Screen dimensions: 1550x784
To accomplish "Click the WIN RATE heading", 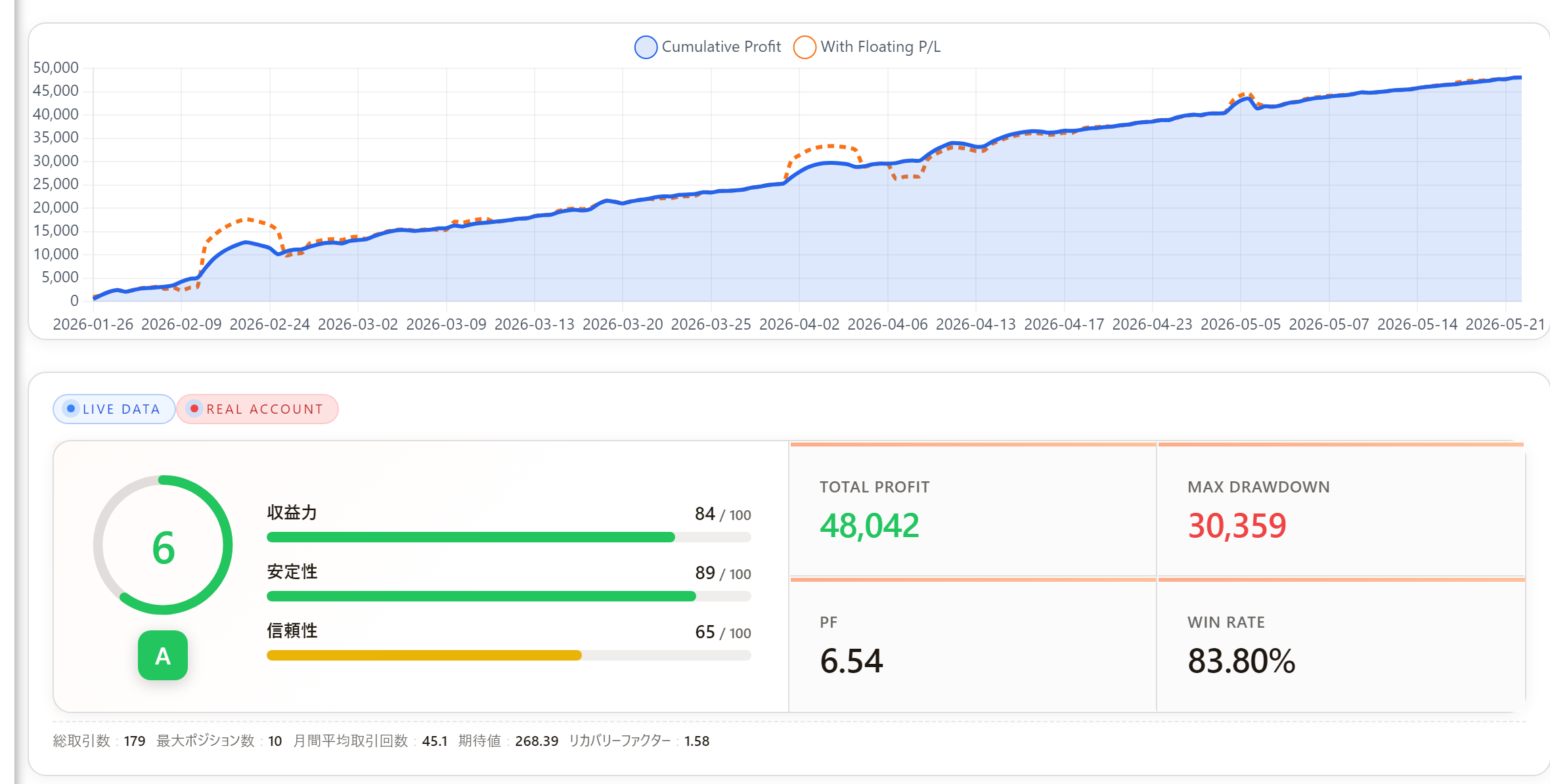I will pyautogui.click(x=1226, y=622).
